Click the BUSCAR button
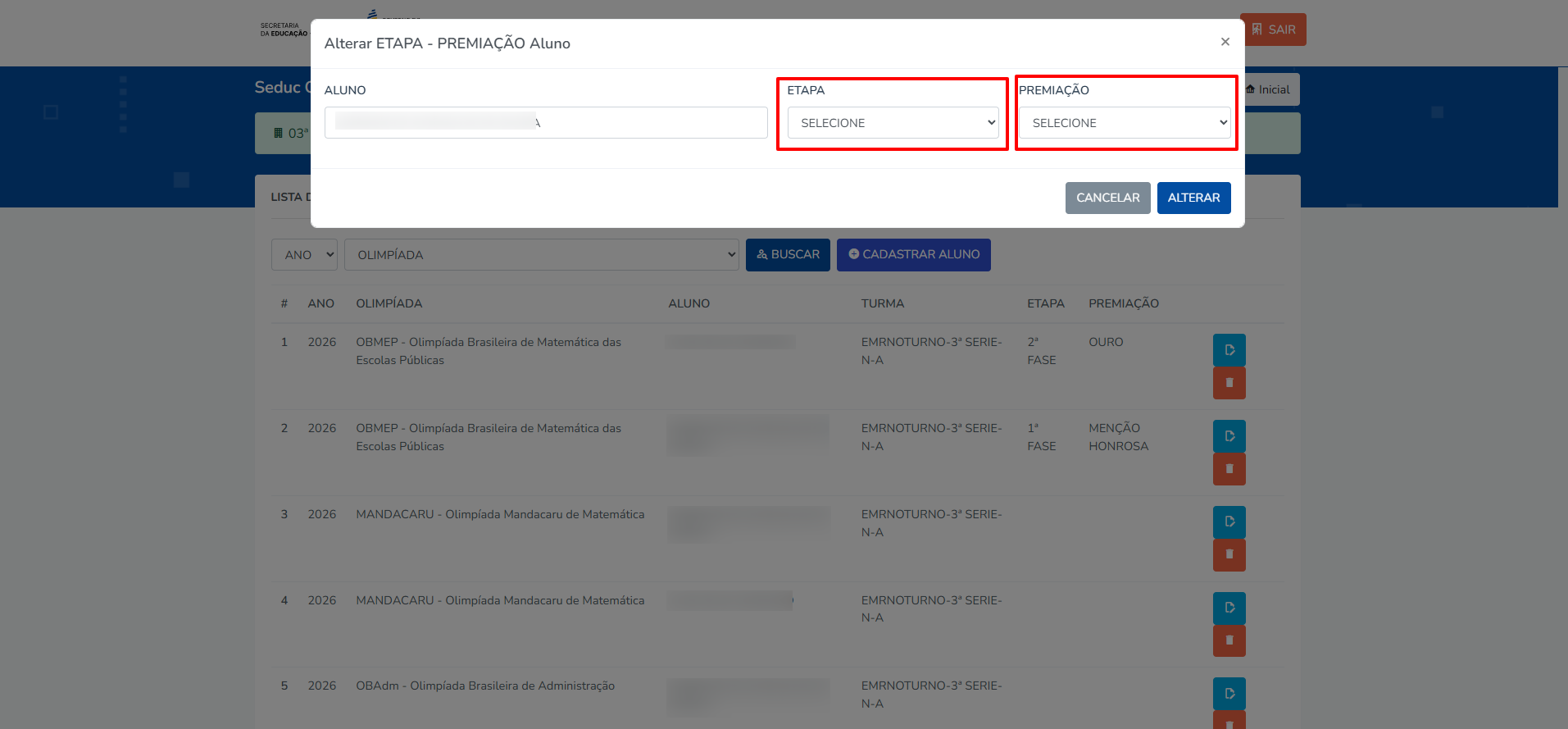 [788, 255]
